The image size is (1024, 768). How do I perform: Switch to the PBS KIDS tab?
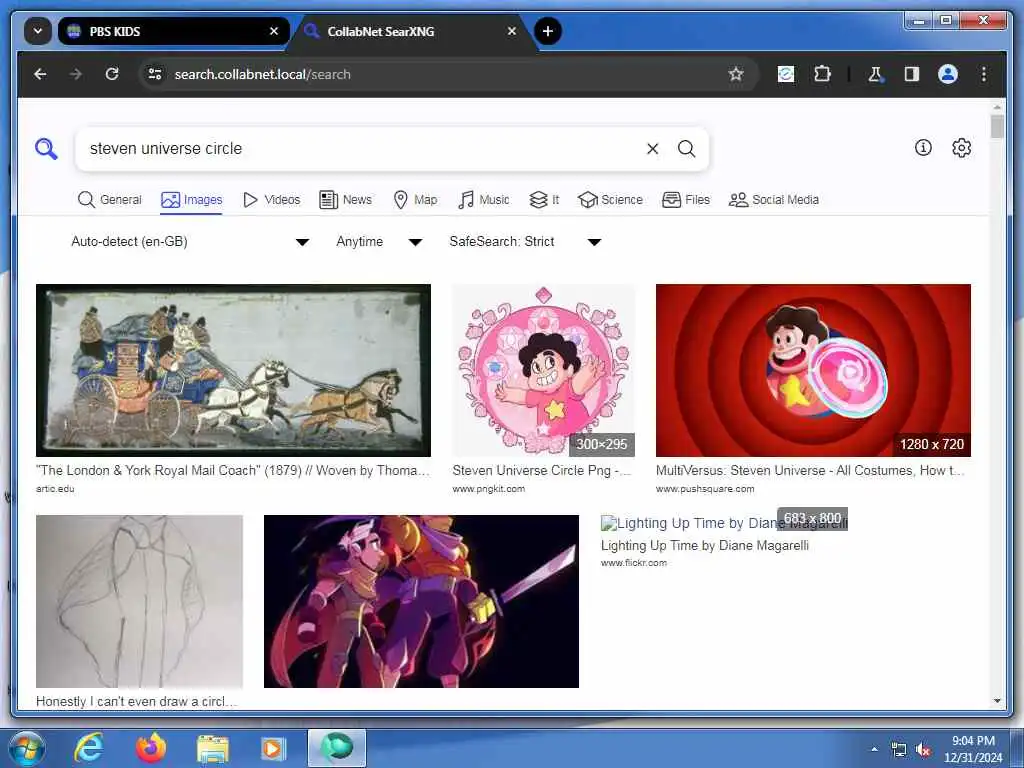pos(173,31)
